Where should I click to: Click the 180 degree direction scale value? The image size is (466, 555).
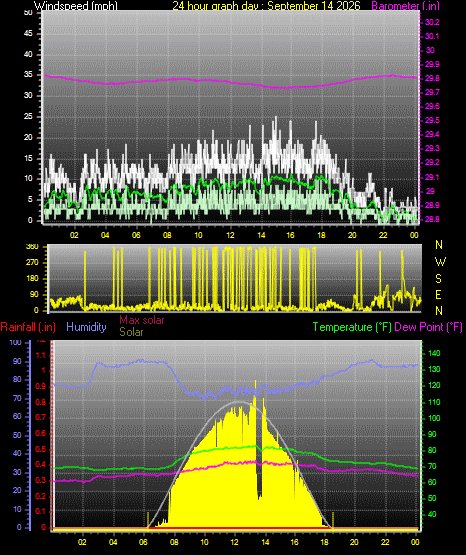tap(32, 279)
